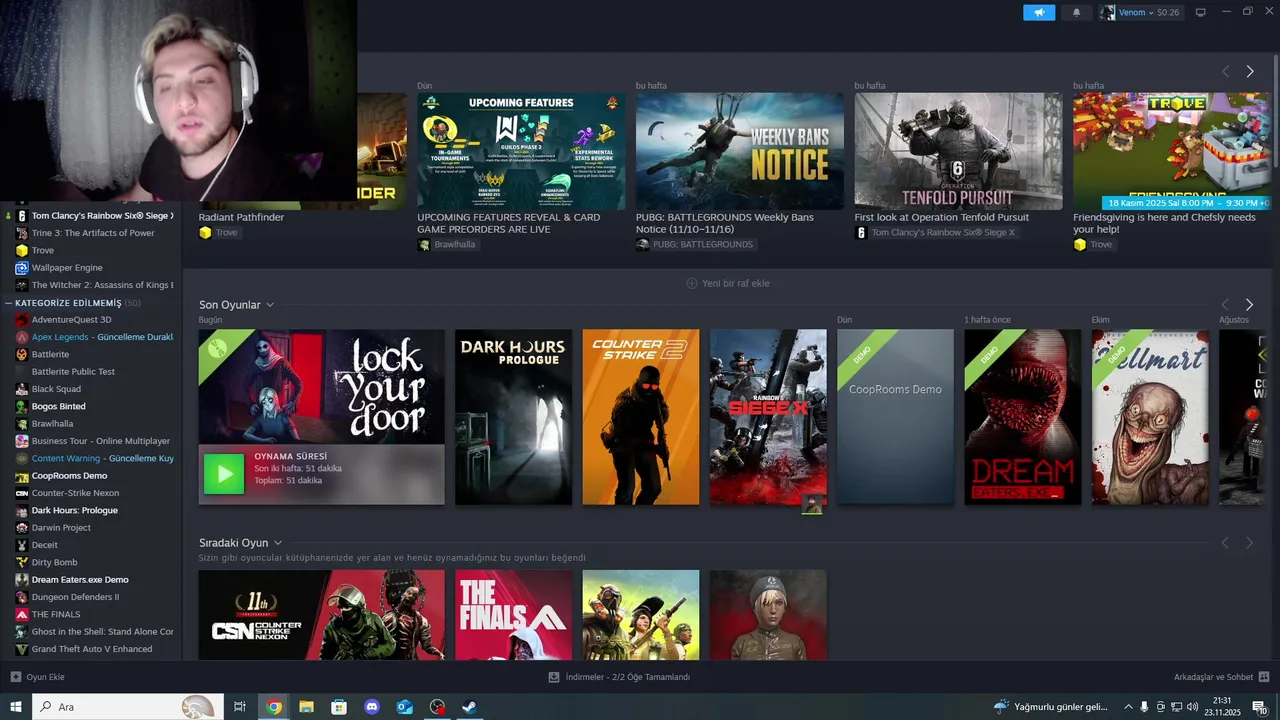
Task: Select the Dirty Bomb icon in sidebar
Action: pos(21,562)
